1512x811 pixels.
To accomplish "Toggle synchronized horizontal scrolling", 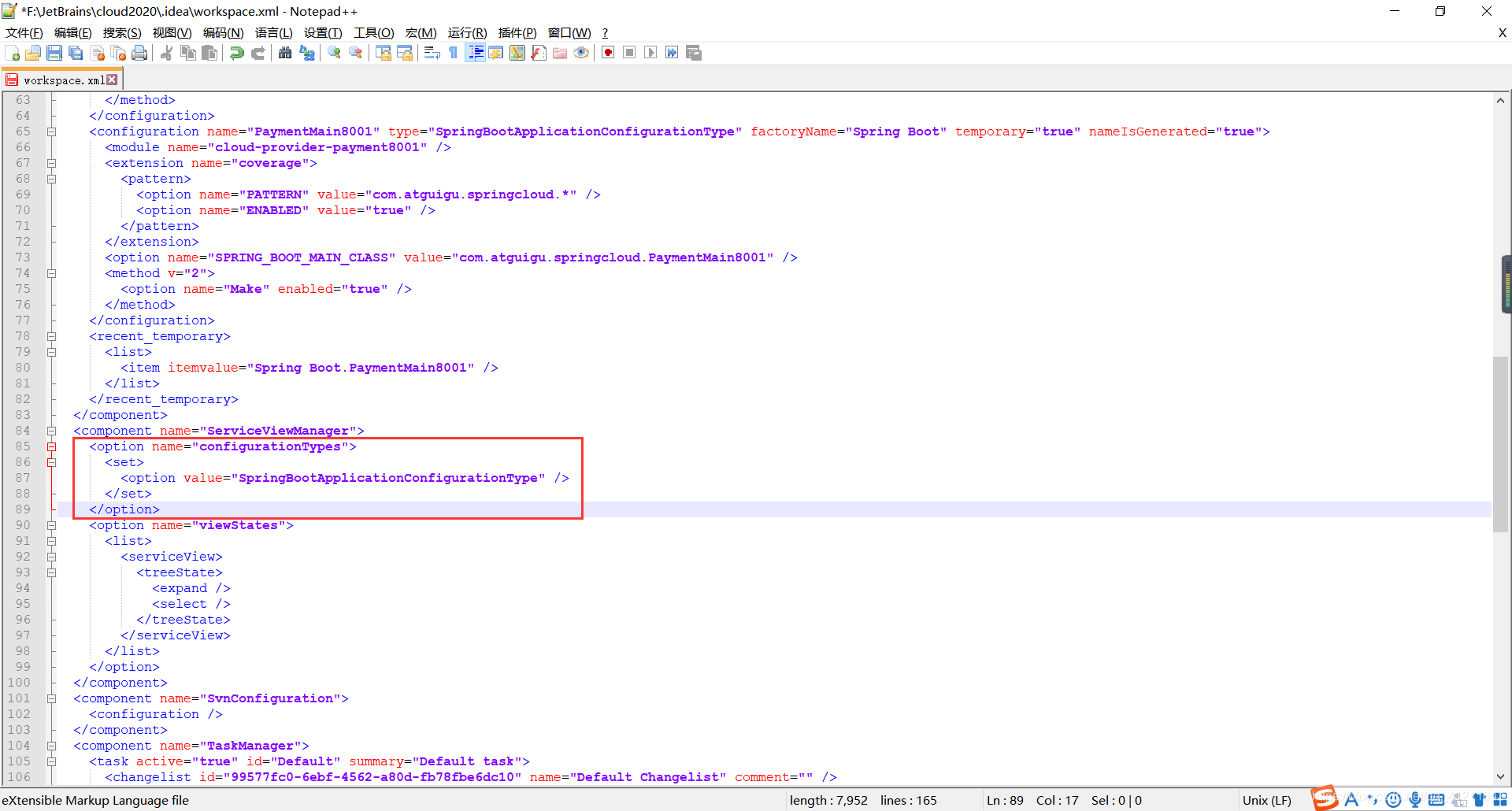I will click(405, 53).
